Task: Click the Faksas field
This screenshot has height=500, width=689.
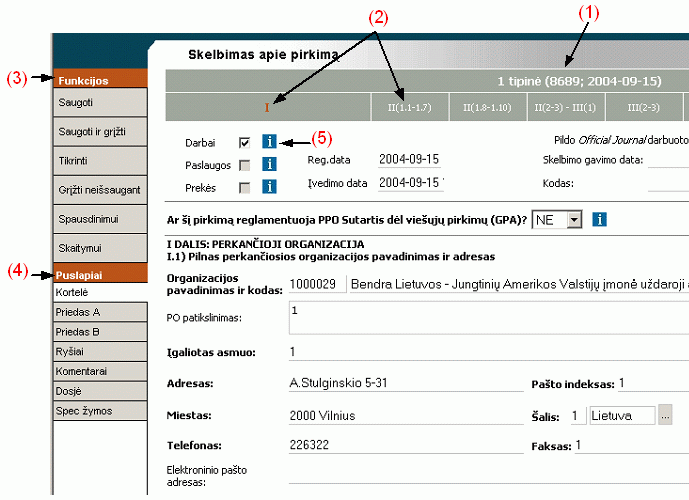Action: pos(632,445)
